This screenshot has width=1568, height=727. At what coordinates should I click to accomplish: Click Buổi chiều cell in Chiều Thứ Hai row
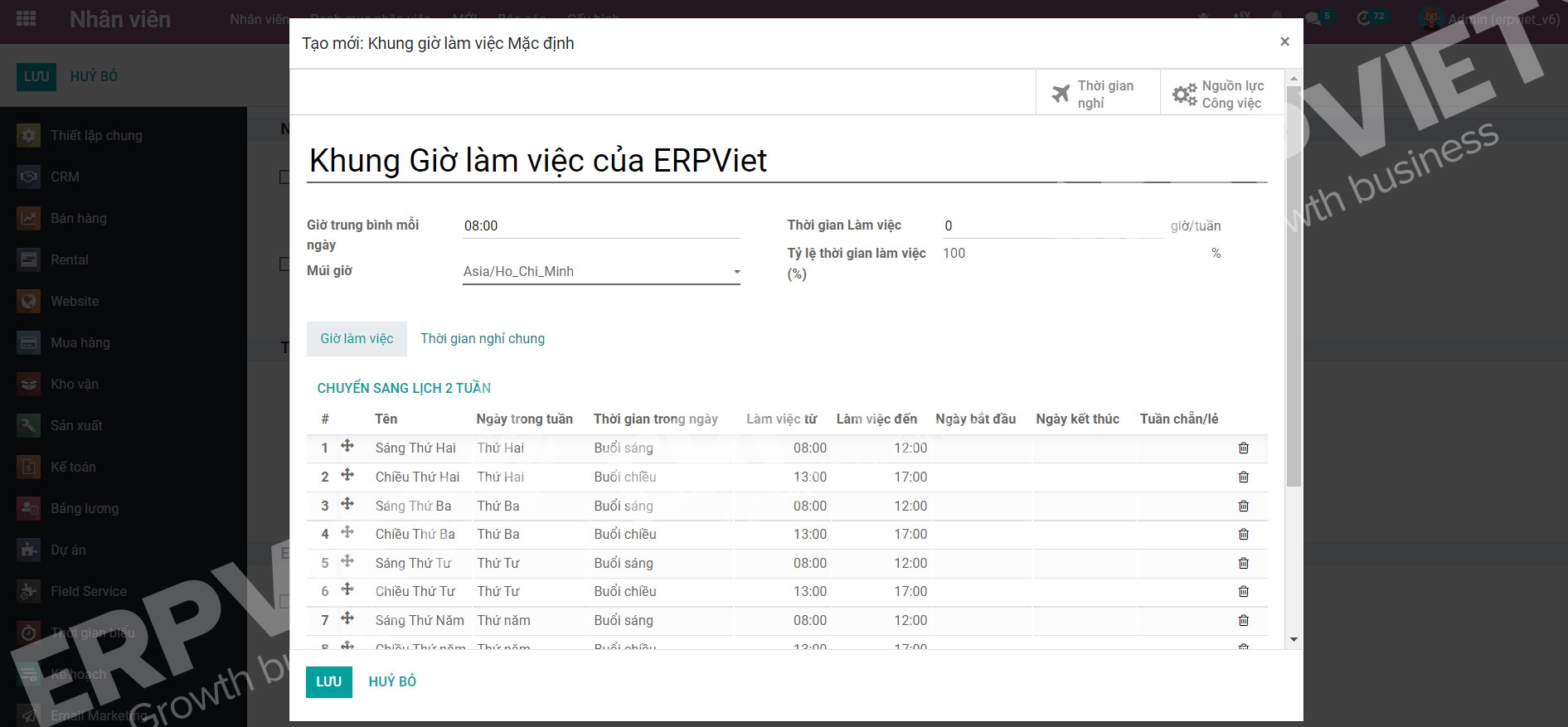(625, 477)
